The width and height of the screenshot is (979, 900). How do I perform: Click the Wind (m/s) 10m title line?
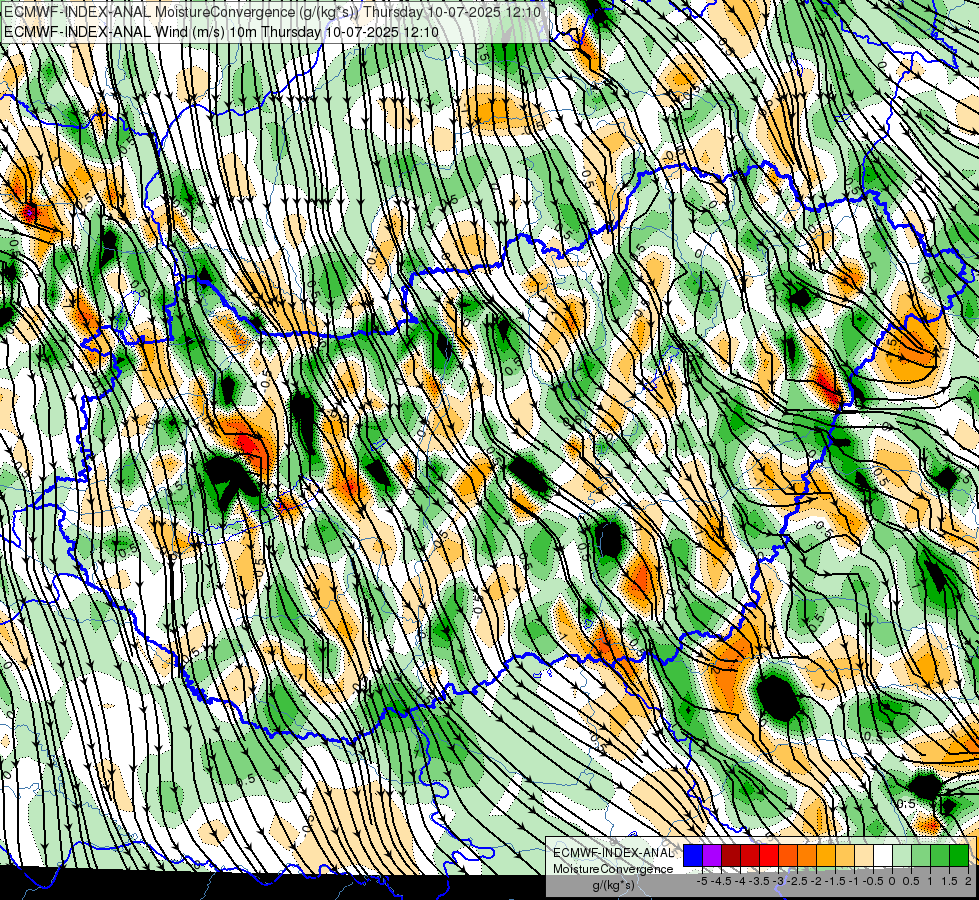(x=221, y=32)
